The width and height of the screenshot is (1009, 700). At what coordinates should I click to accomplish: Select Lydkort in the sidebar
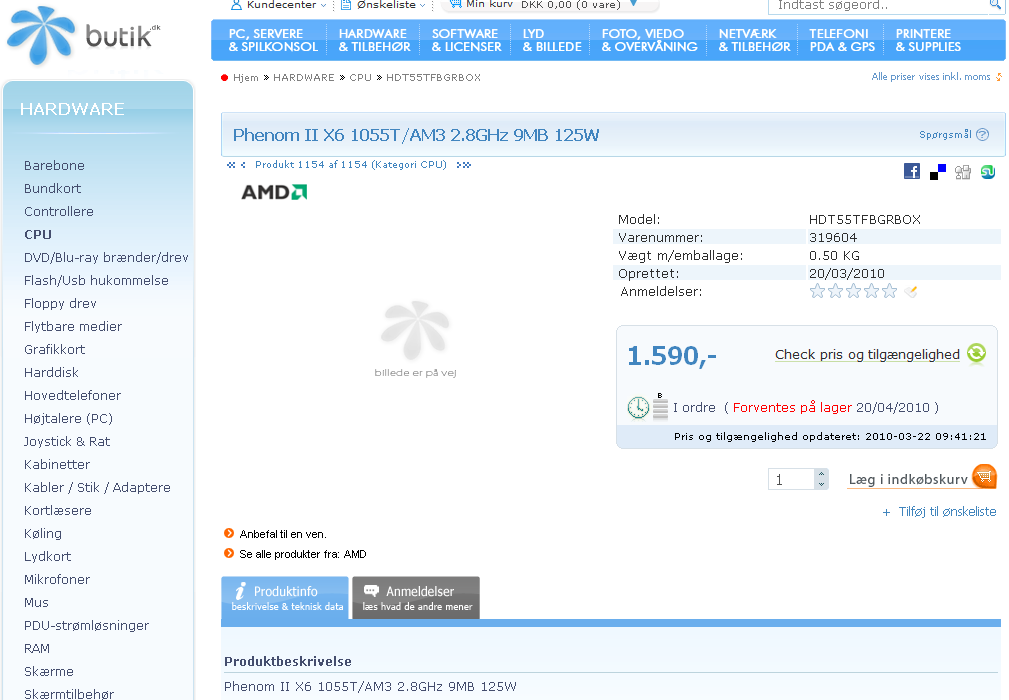[48, 557]
